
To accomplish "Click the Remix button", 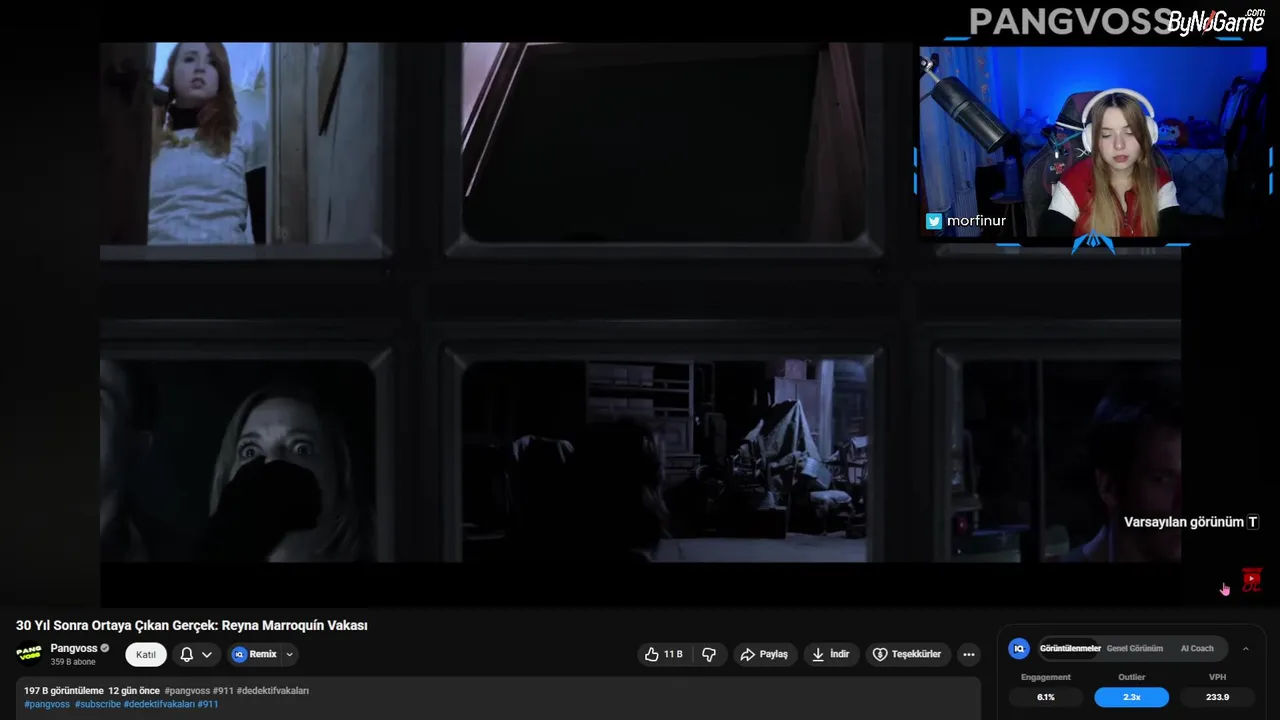I will tap(254, 654).
